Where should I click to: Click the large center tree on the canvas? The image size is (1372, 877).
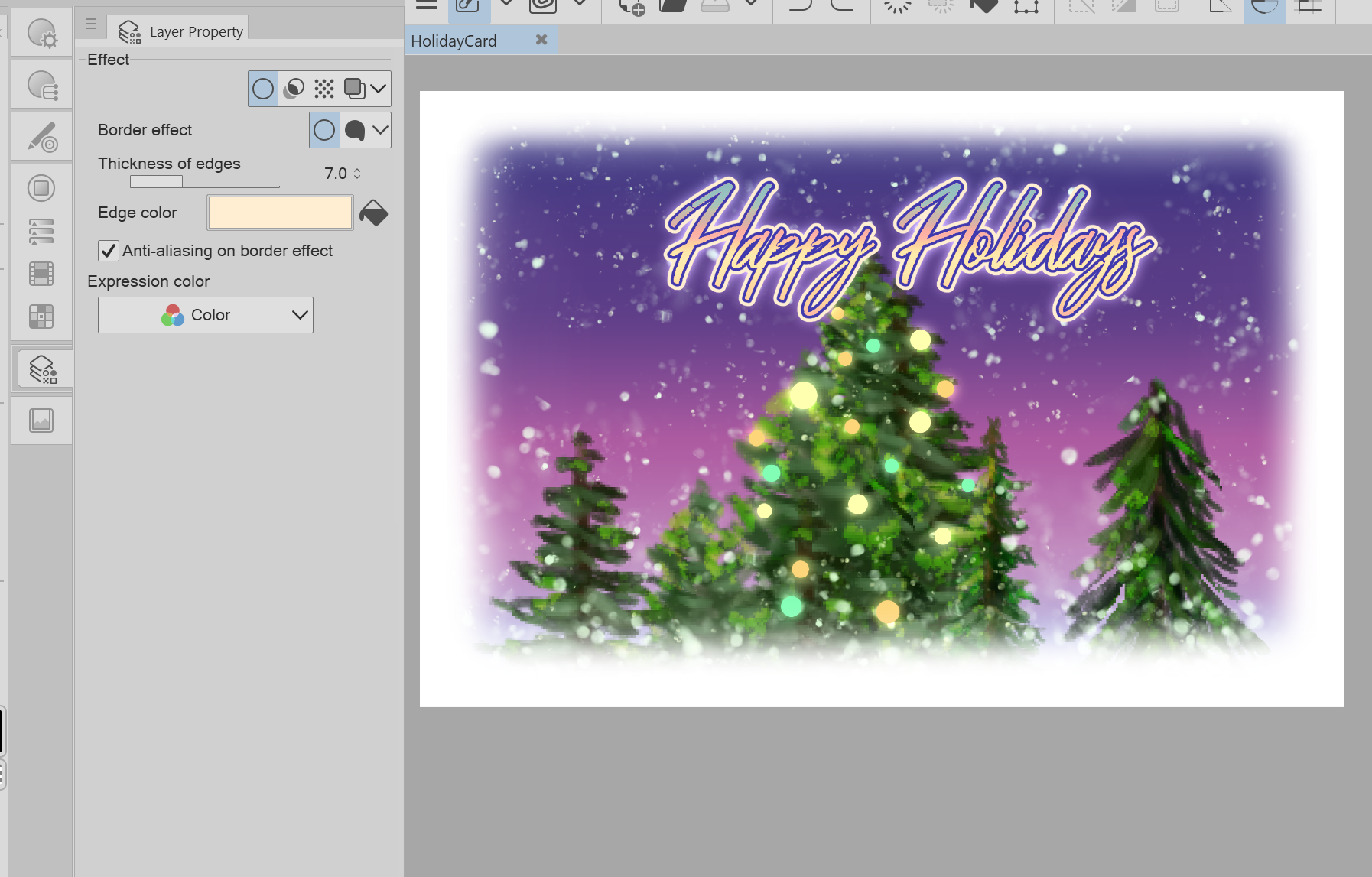pos(864,459)
